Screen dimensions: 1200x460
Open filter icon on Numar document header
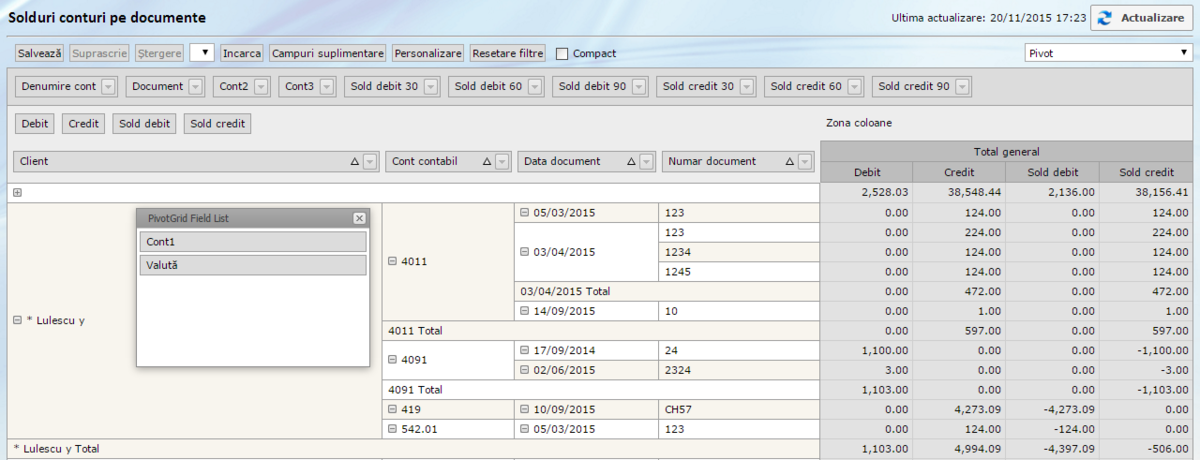pyautogui.click(x=805, y=161)
